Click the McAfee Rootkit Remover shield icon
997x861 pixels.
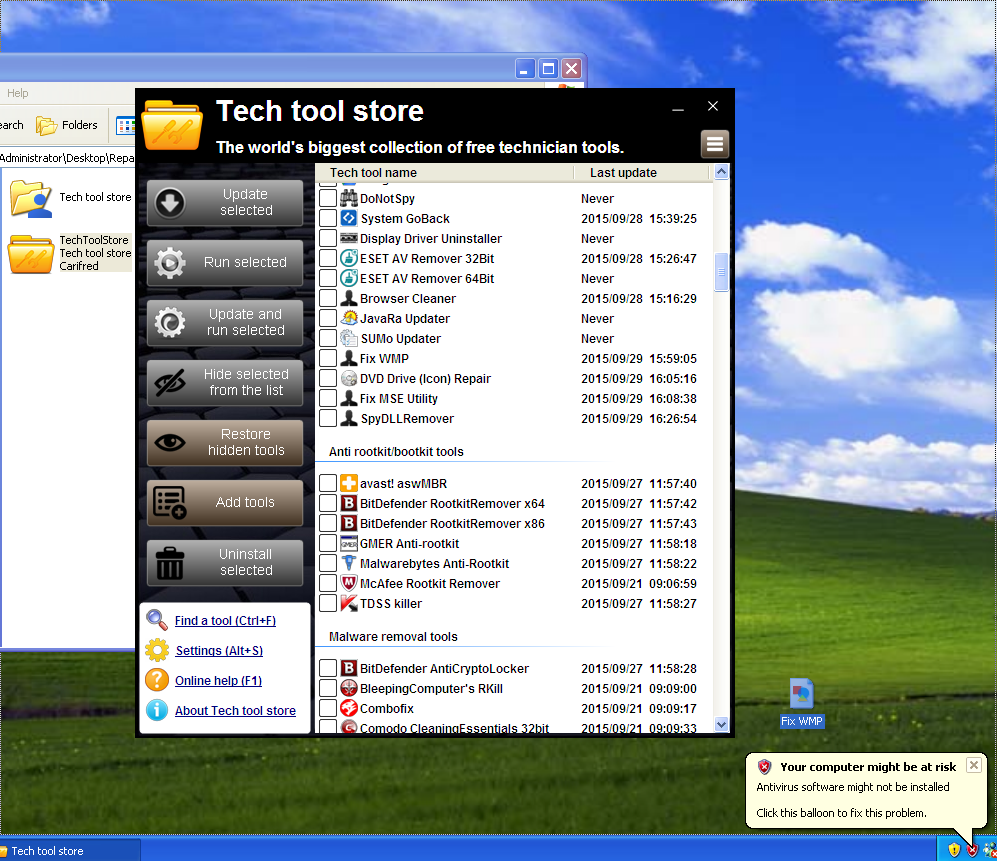click(x=348, y=583)
